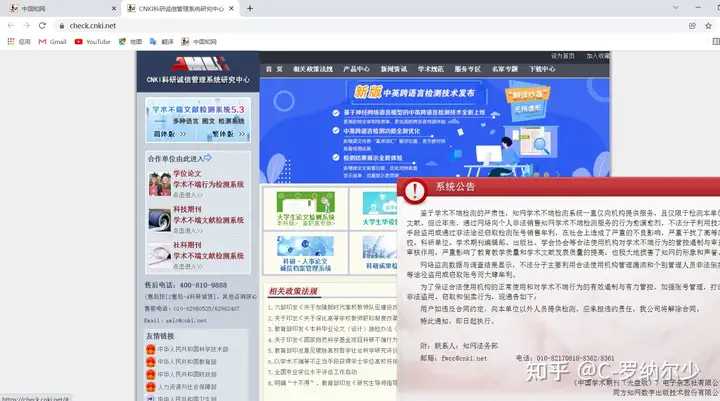Open the Gmail bookmark
The width and height of the screenshot is (720, 401).
52,42
